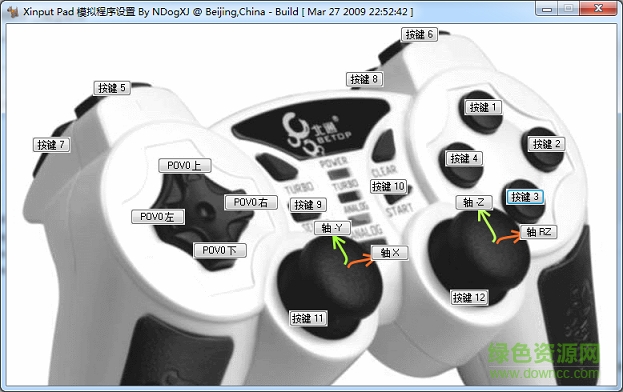Select the 轴 RZ axis button
Screen dimensions: 623x392
pos(538,232)
